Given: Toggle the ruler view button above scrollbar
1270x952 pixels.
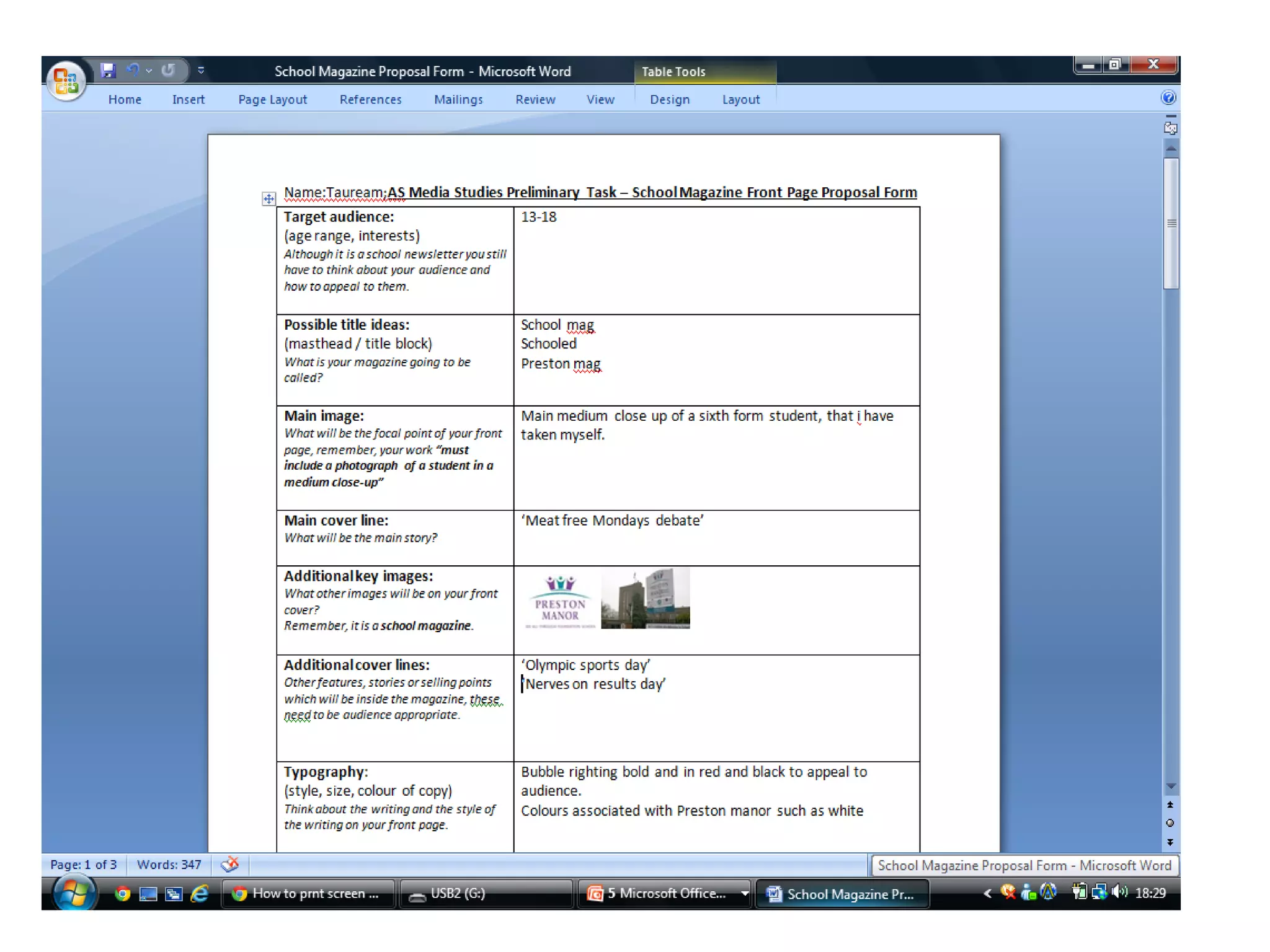Looking at the screenshot, I should point(1171,128).
